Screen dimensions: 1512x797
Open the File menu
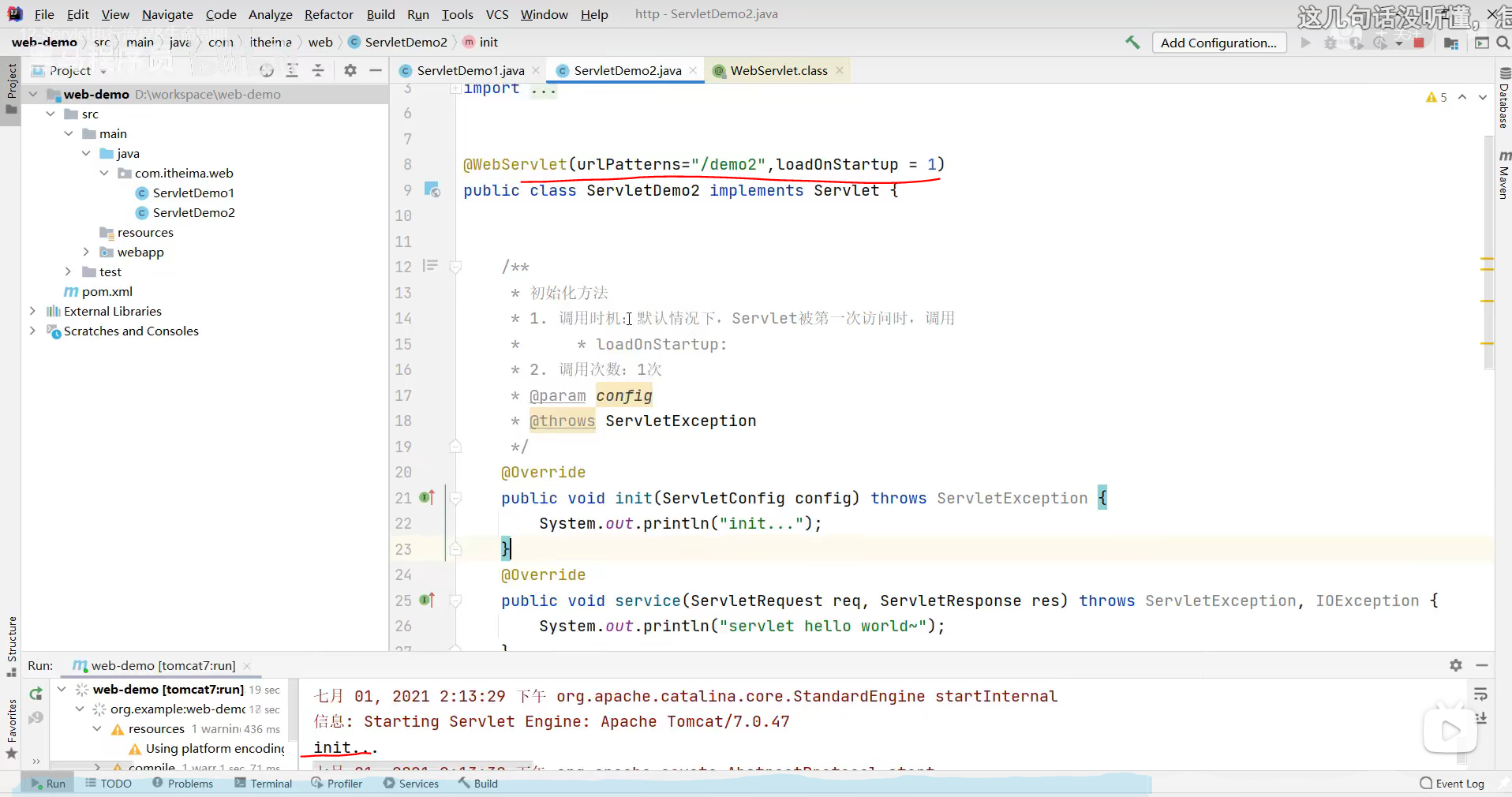[44, 14]
